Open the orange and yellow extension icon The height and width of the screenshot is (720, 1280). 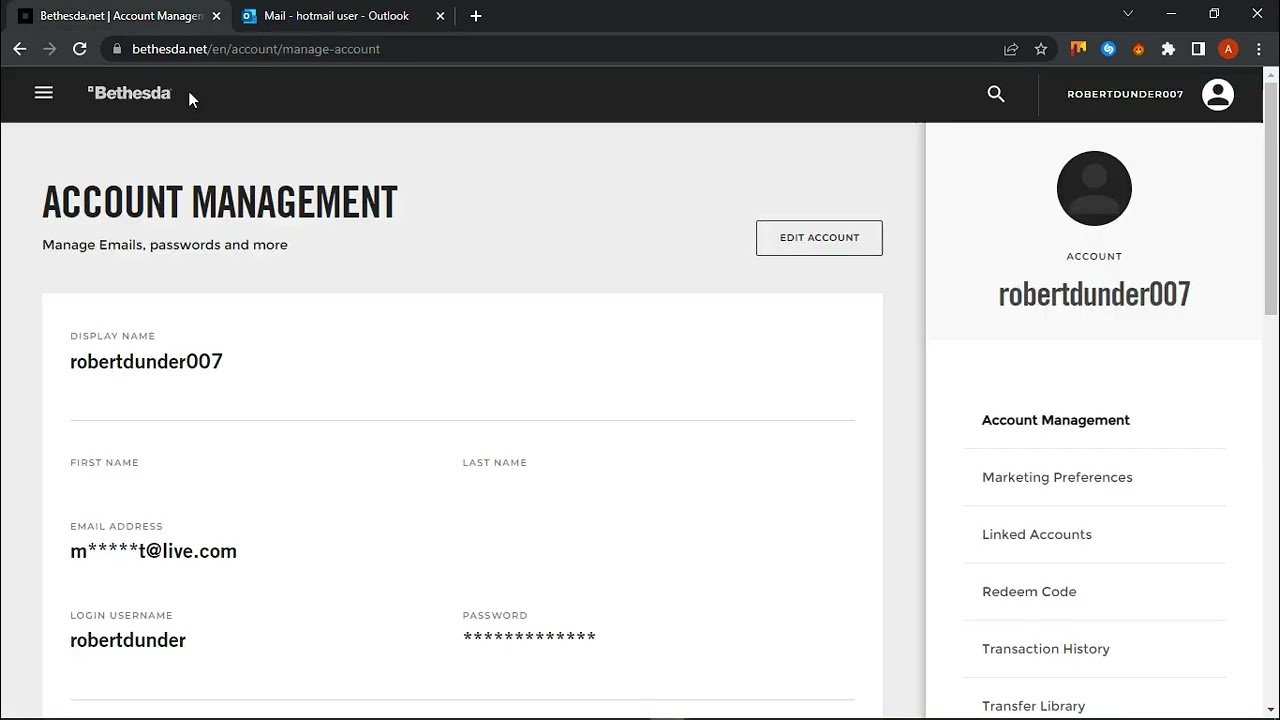(x=1078, y=49)
